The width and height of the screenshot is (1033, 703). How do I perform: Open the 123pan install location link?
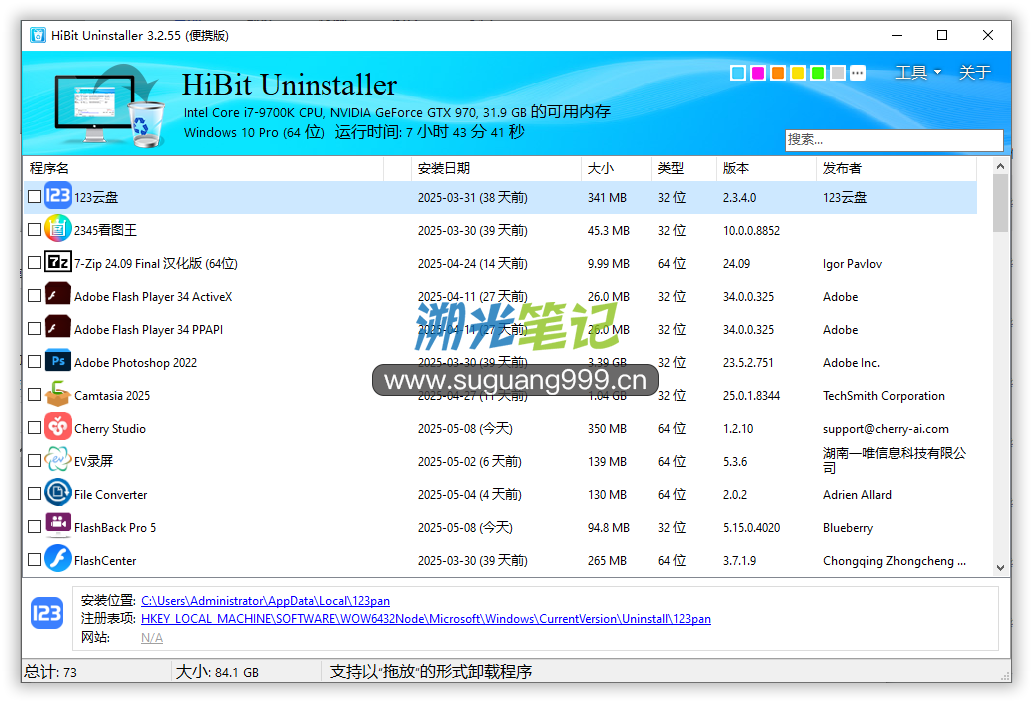[x=265, y=601]
